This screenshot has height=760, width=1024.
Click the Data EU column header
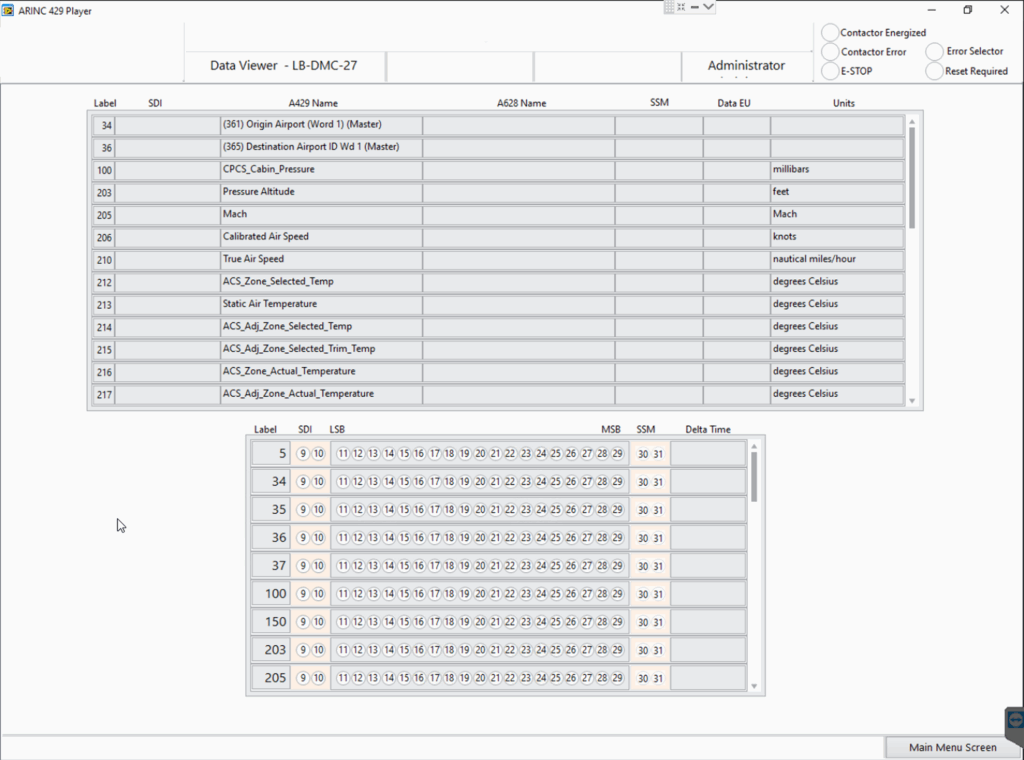click(734, 103)
